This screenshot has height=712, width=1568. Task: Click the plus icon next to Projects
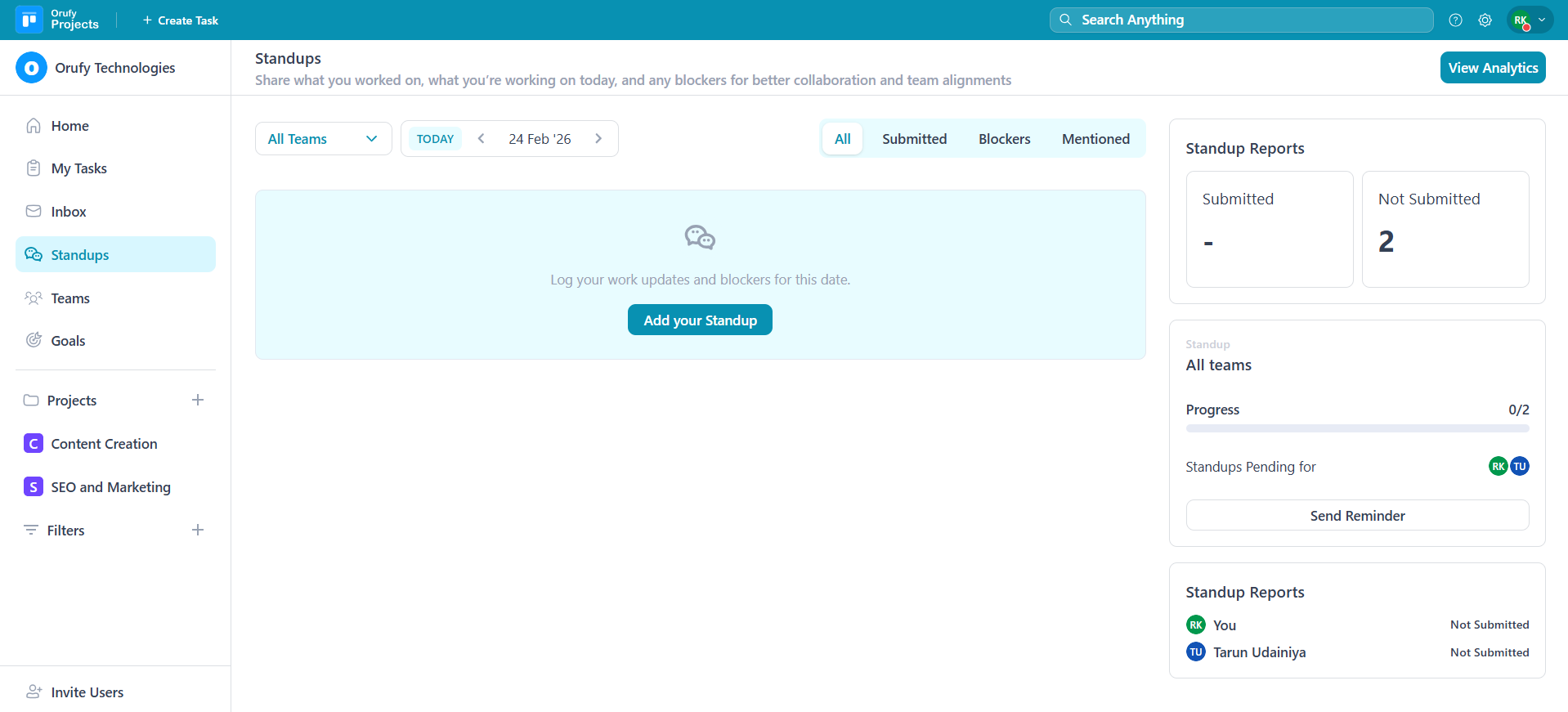click(197, 400)
